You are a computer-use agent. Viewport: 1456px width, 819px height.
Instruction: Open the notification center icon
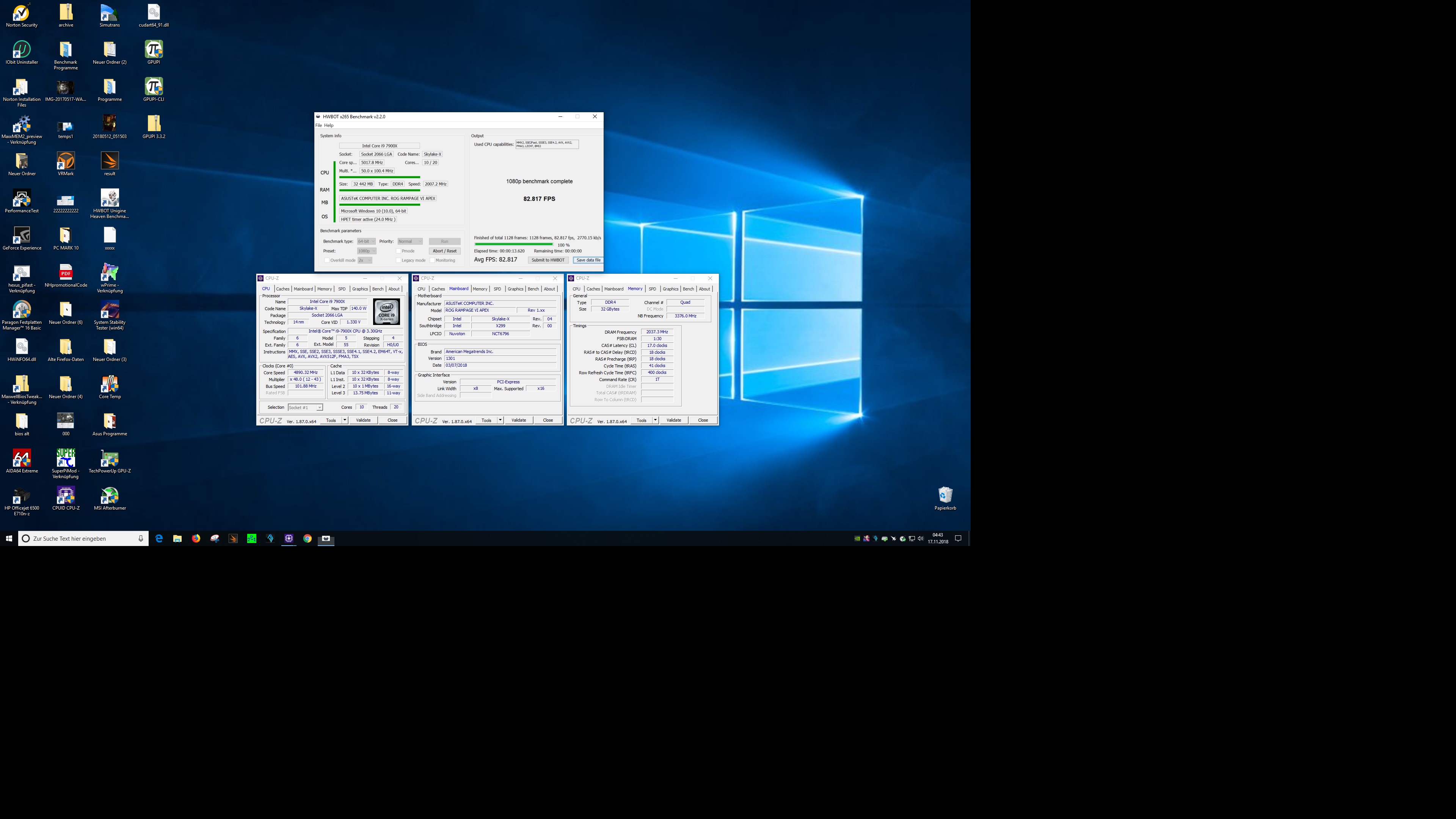[958, 539]
